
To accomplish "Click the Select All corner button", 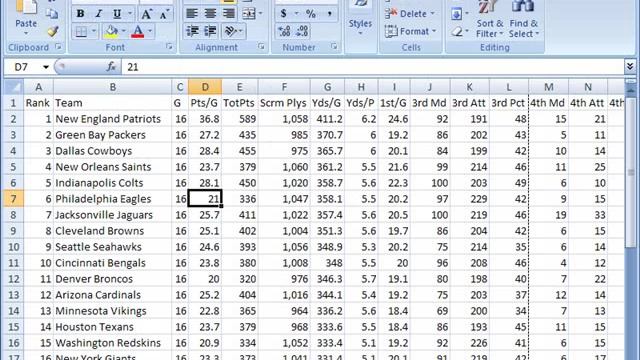I will [x=13, y=87].
